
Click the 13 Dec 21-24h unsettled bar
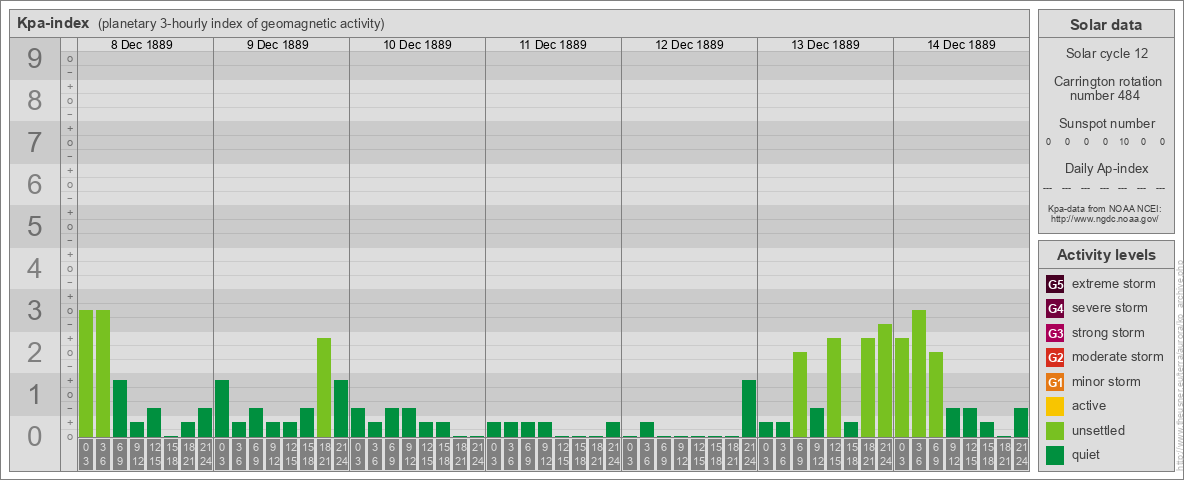pyautogui.click(x=885, y=380)
